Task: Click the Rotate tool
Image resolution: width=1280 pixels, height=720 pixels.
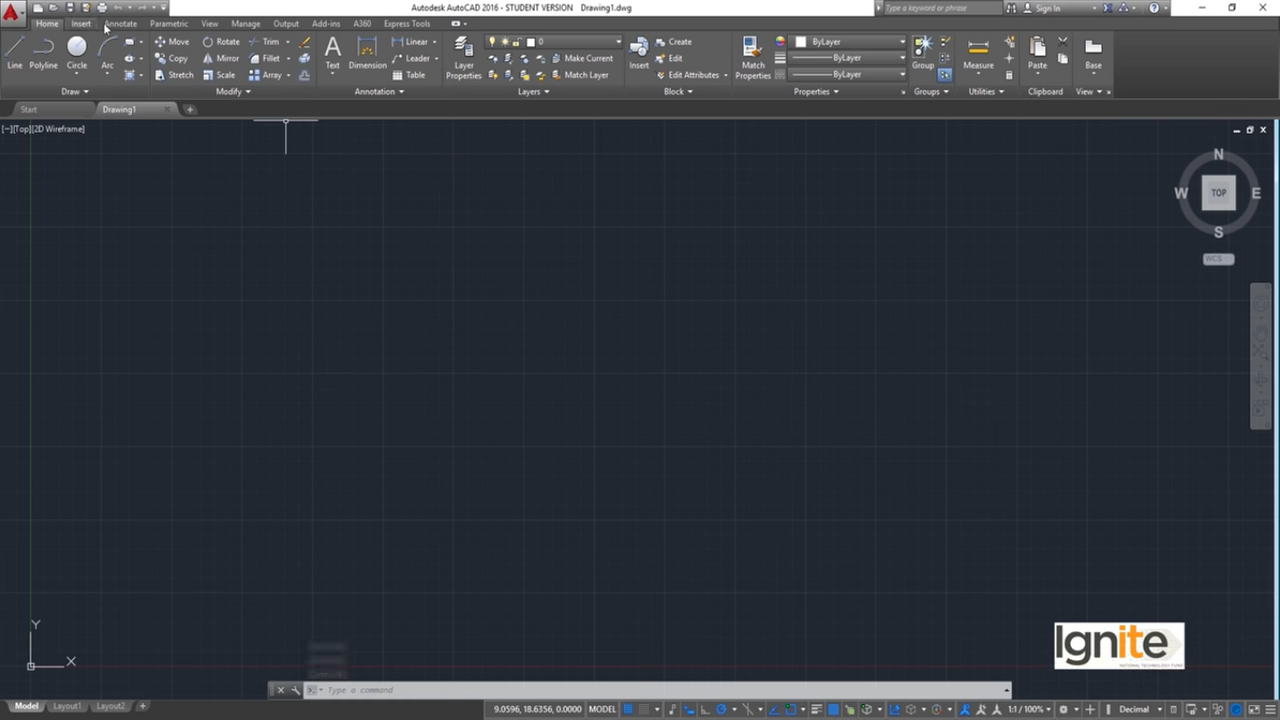Action: tap(221, 42)
